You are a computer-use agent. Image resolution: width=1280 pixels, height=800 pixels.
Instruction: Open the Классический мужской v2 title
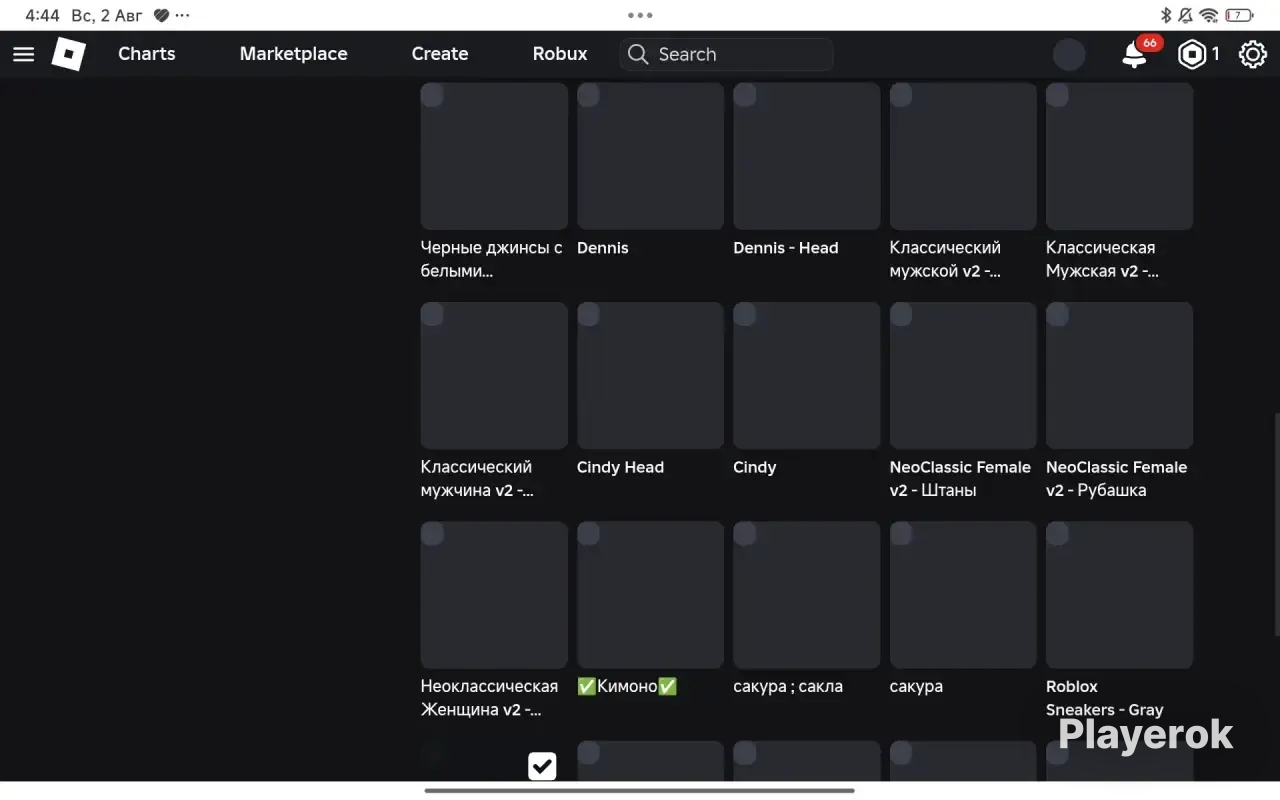point(946,259)
